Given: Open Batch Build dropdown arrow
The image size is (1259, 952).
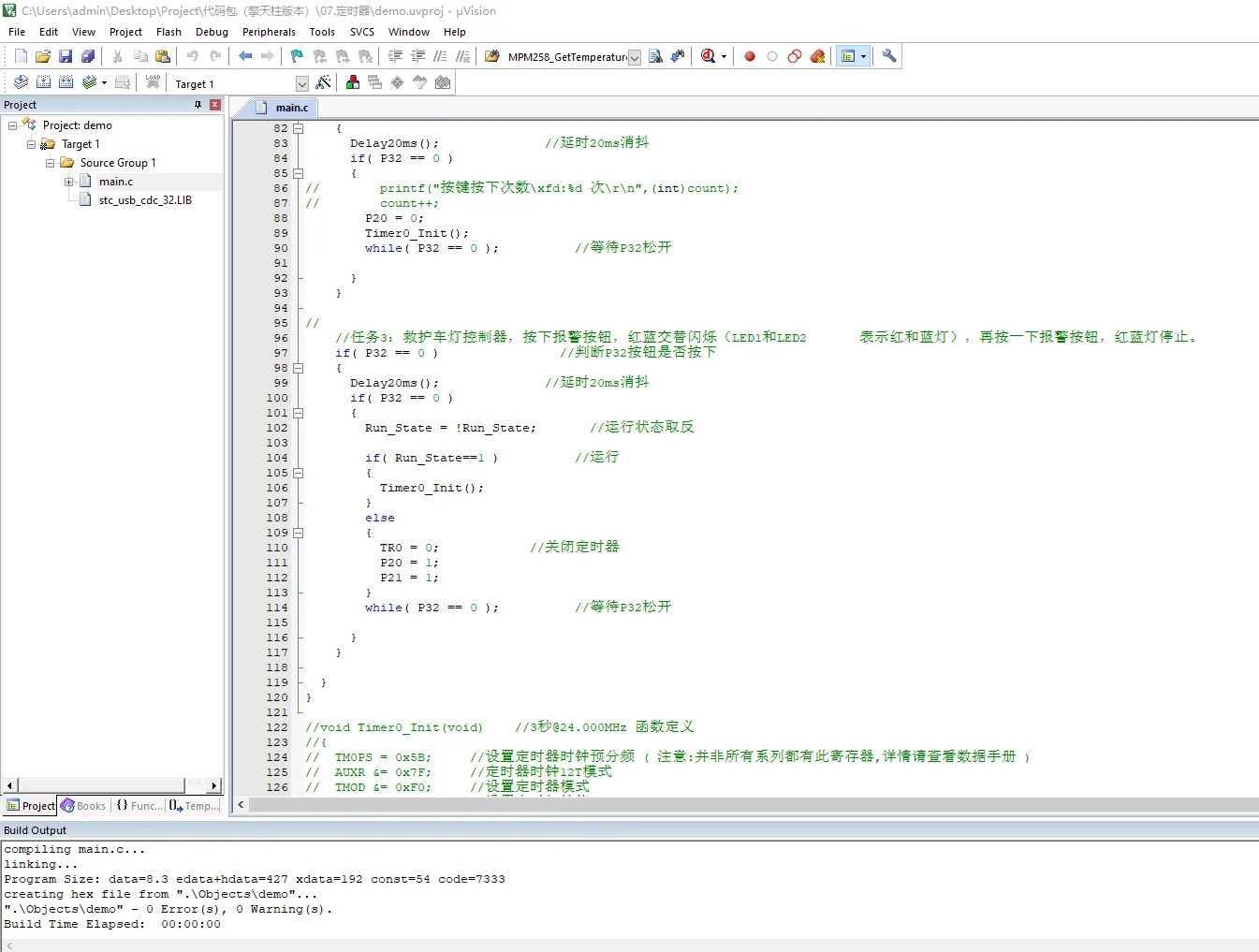Looking at the screenshot, I should [x=104, y=82].
